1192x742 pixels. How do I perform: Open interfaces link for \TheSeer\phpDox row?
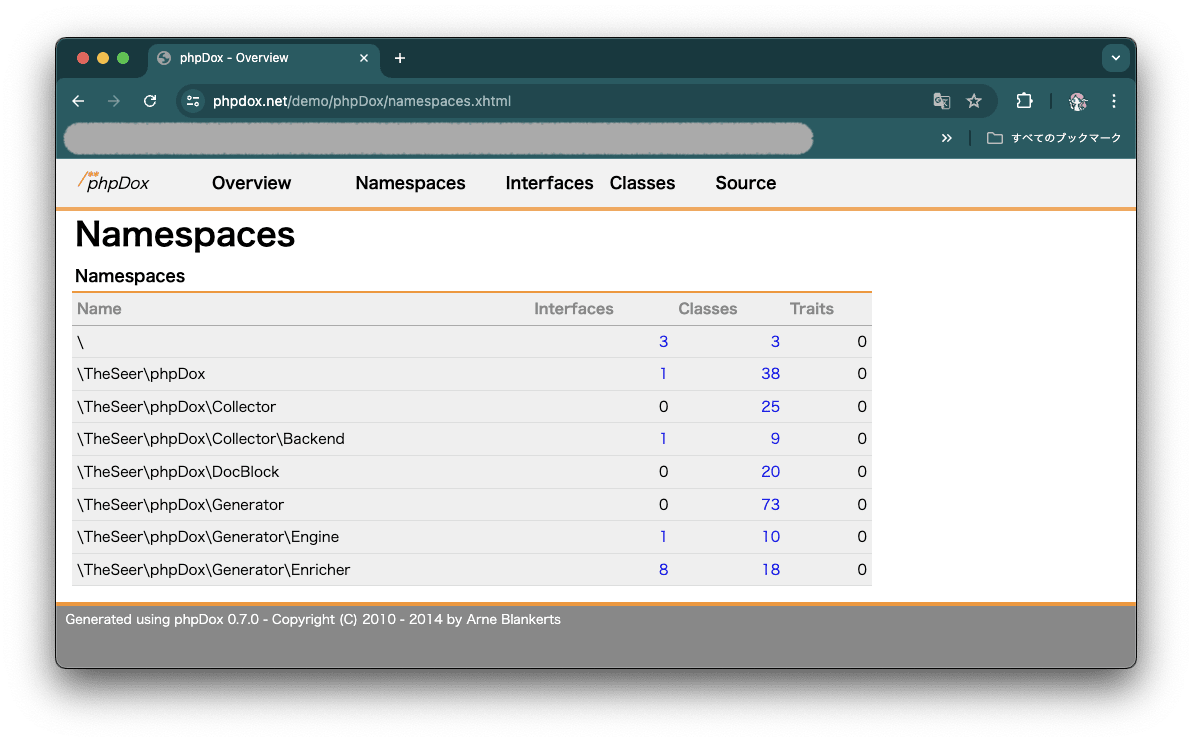(x=664, y=373)
